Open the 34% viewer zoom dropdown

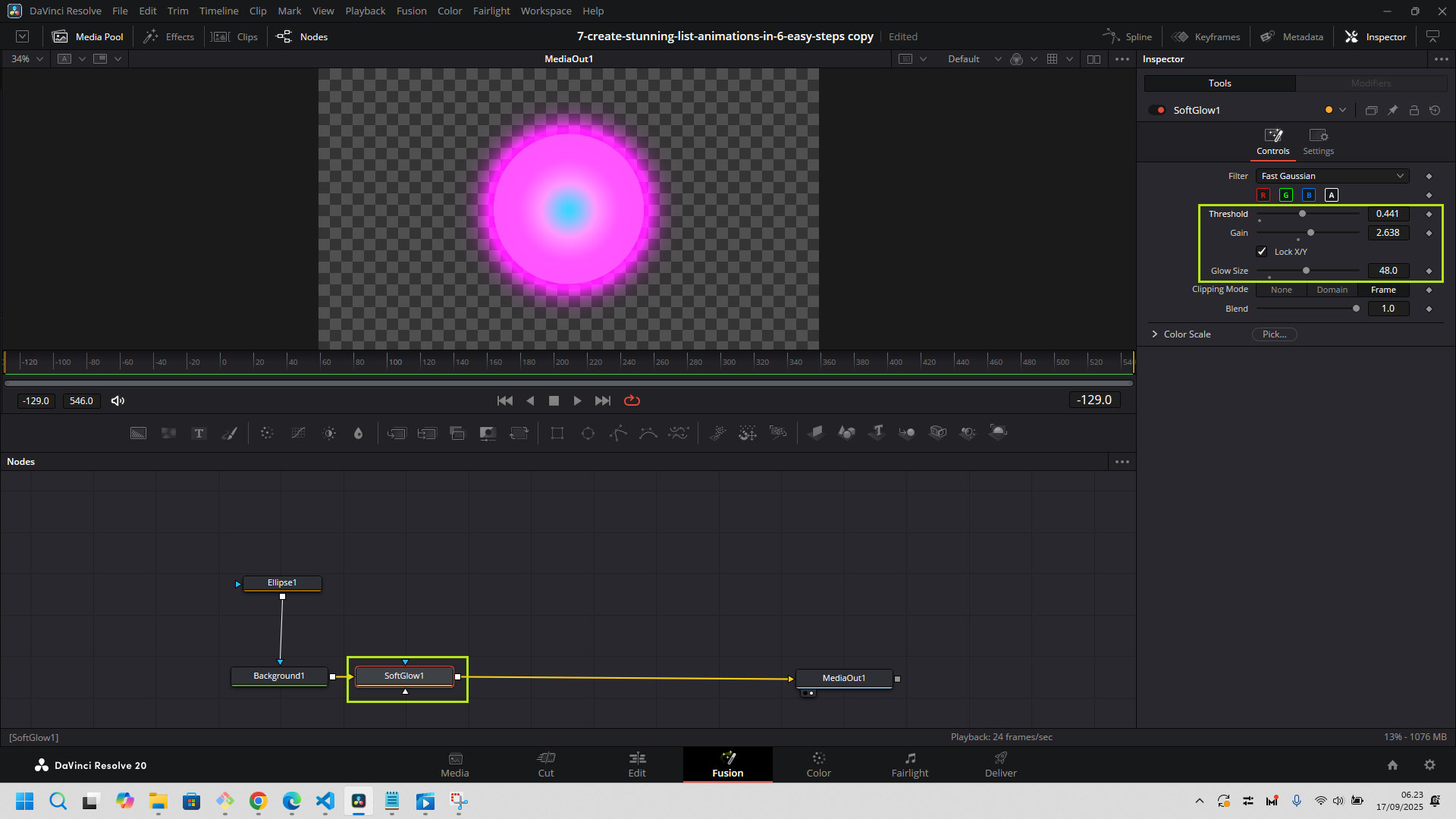pyautogui.click(x=27, y=59)
